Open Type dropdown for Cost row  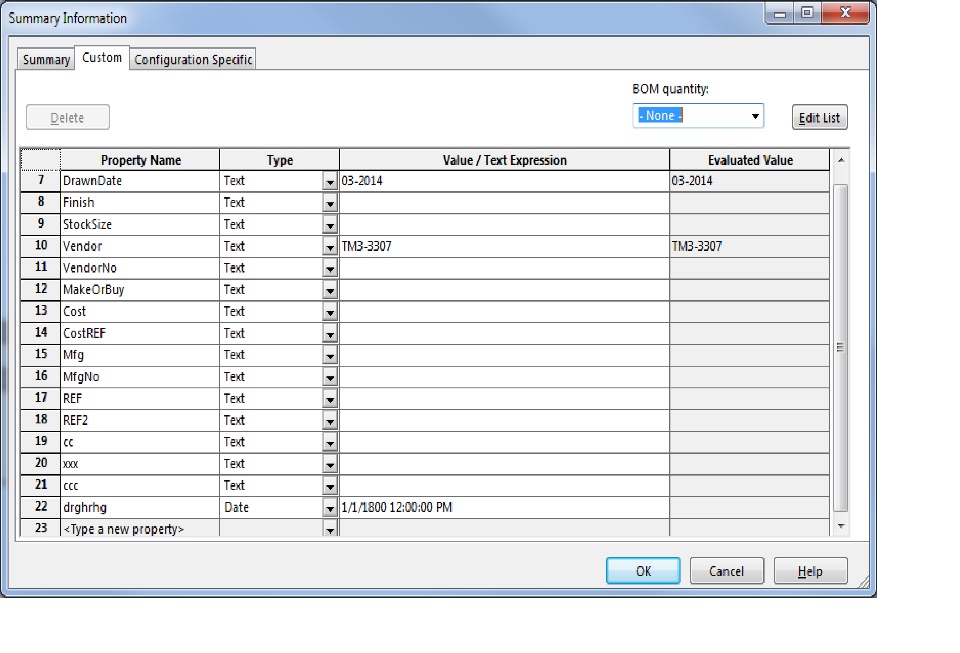pyautogui.click(x=330, y=313)
